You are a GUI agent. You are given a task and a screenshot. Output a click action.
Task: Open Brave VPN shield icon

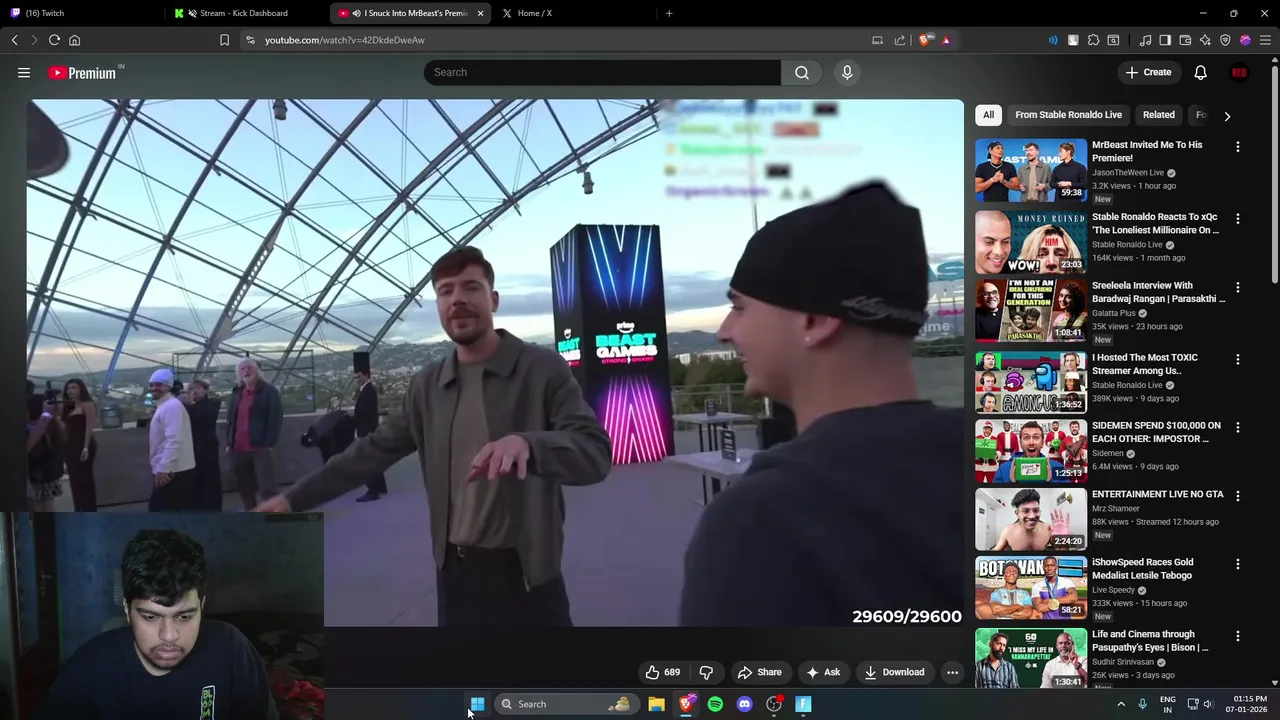[1225, 40]
